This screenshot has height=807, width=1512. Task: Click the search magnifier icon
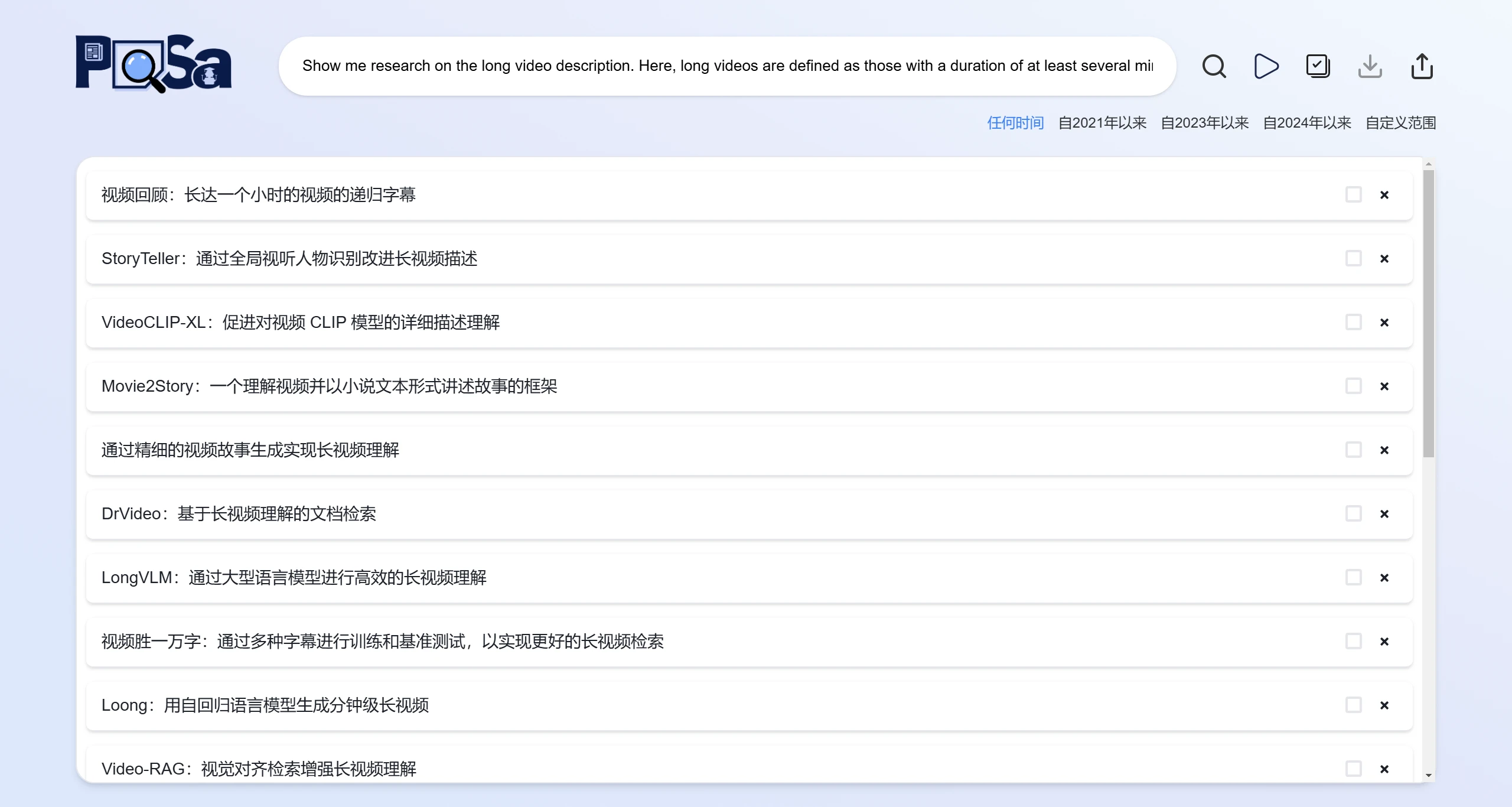point(1214,66)
